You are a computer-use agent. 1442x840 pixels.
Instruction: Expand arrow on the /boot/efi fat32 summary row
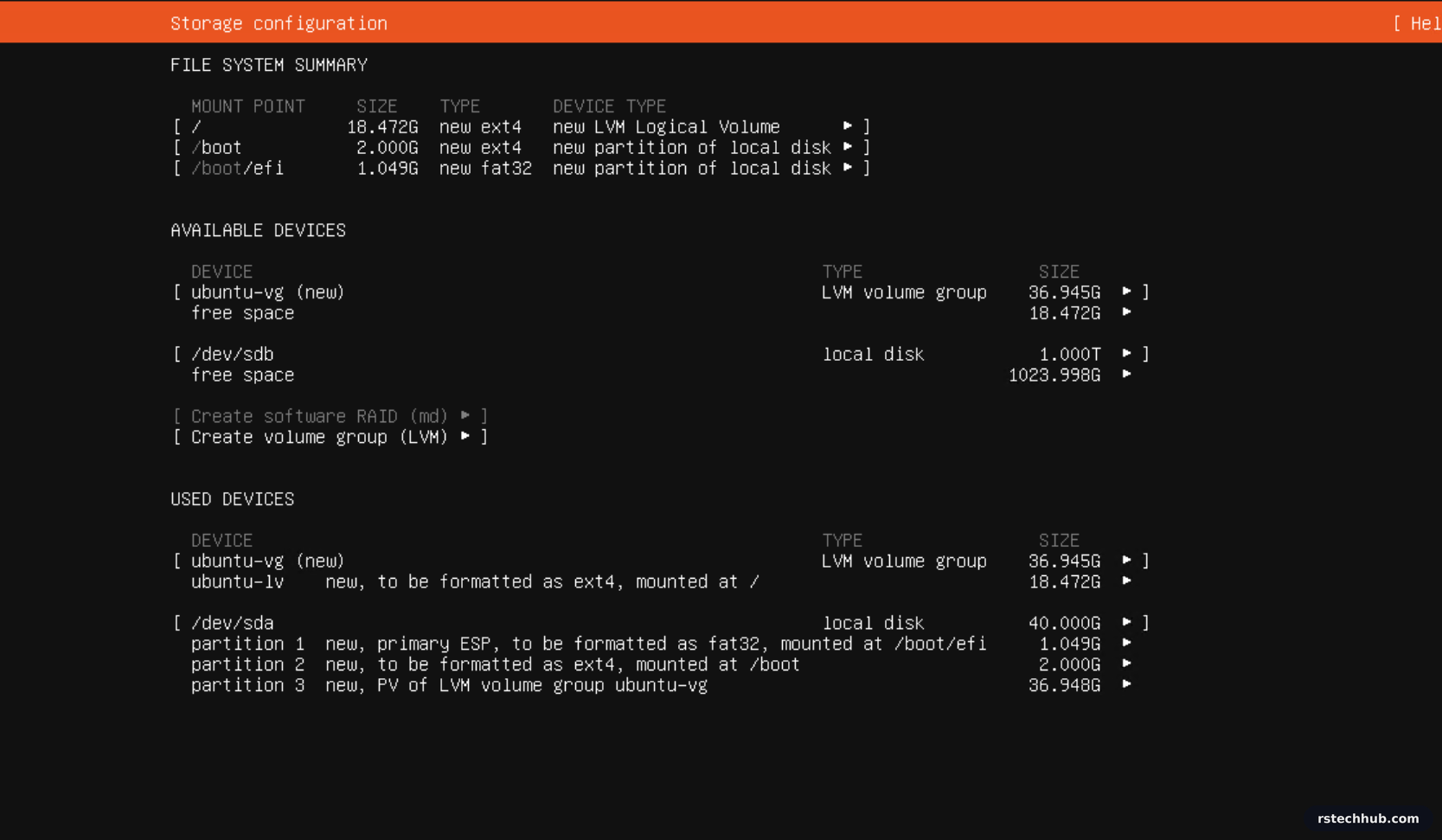(x=848, y=168)
